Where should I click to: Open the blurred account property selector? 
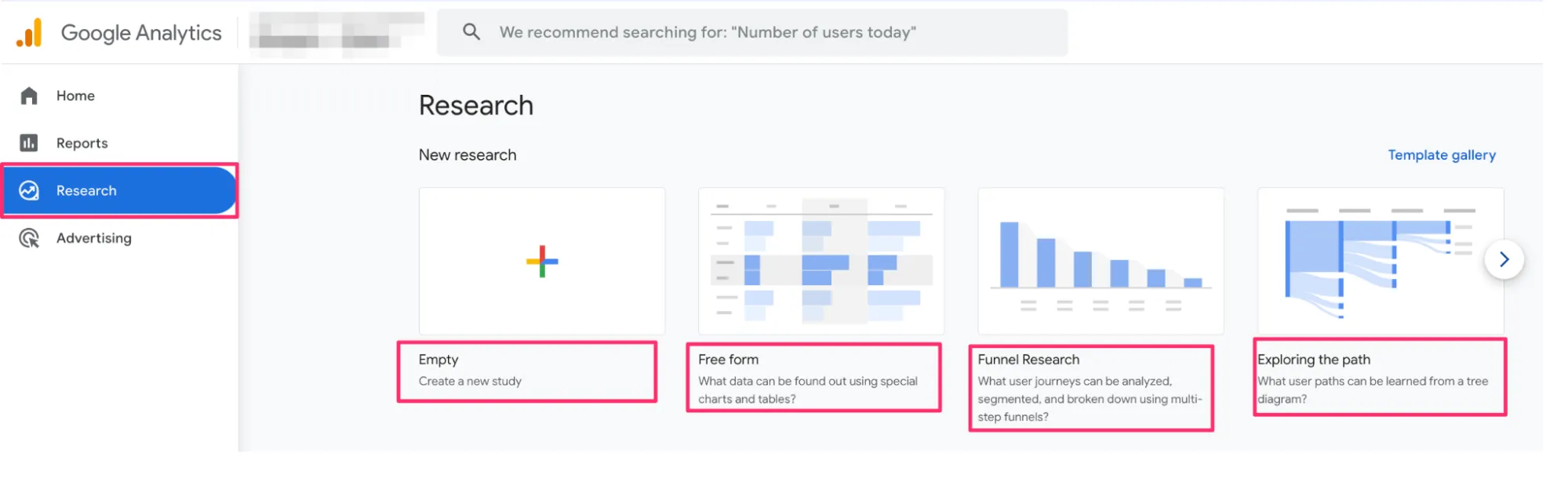tap(337, 32)
